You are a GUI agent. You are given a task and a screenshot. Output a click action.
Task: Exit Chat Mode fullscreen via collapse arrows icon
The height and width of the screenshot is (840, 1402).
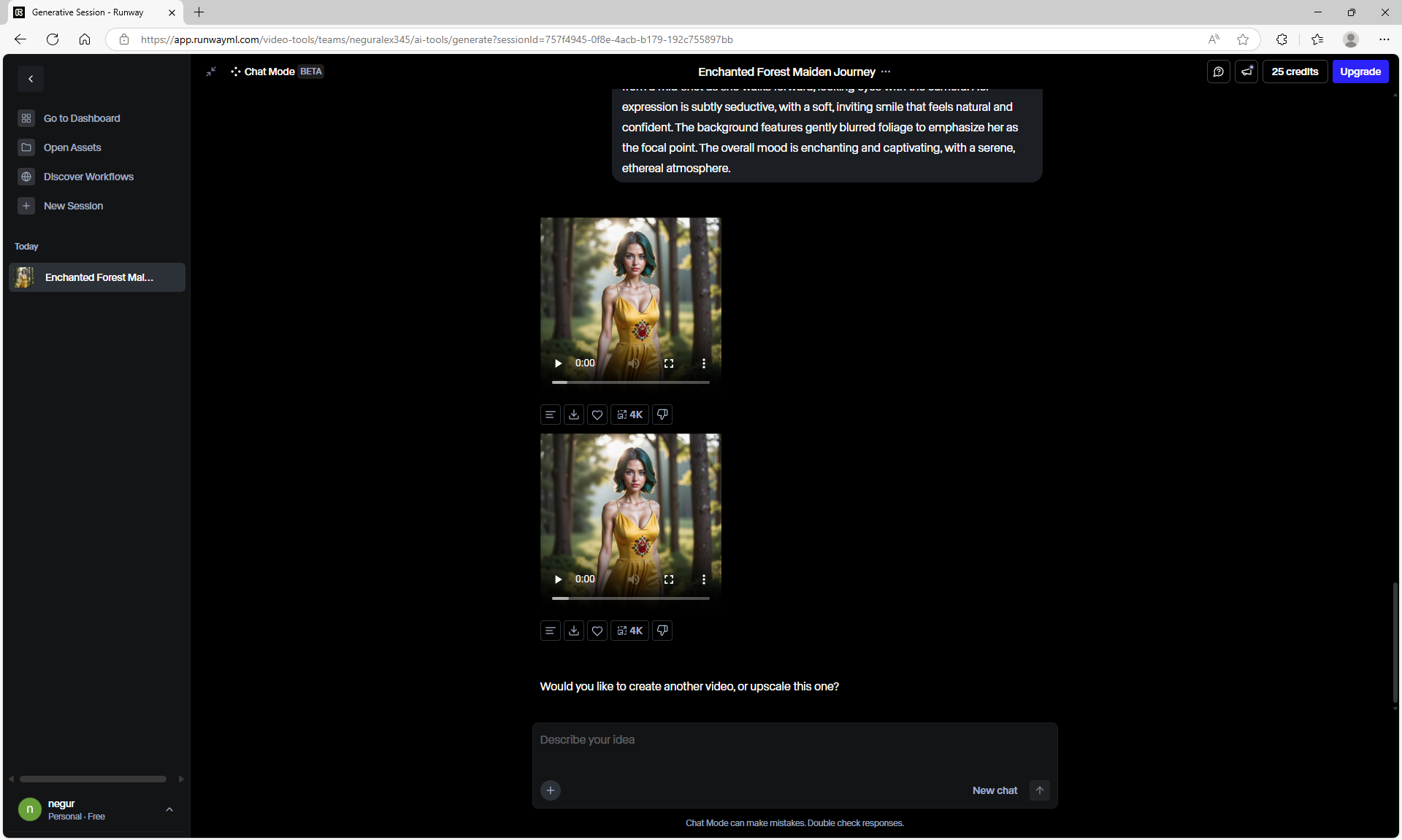[x=211, y=72]
